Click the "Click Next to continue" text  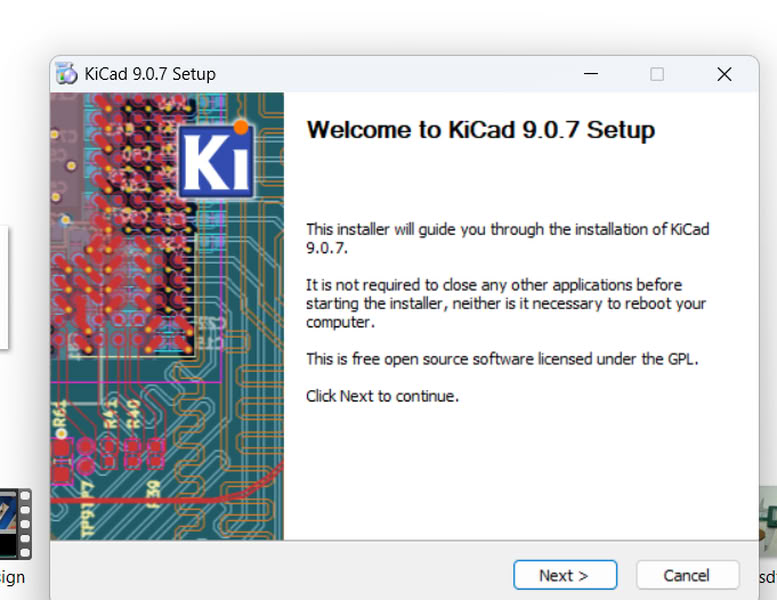point(382,396)
